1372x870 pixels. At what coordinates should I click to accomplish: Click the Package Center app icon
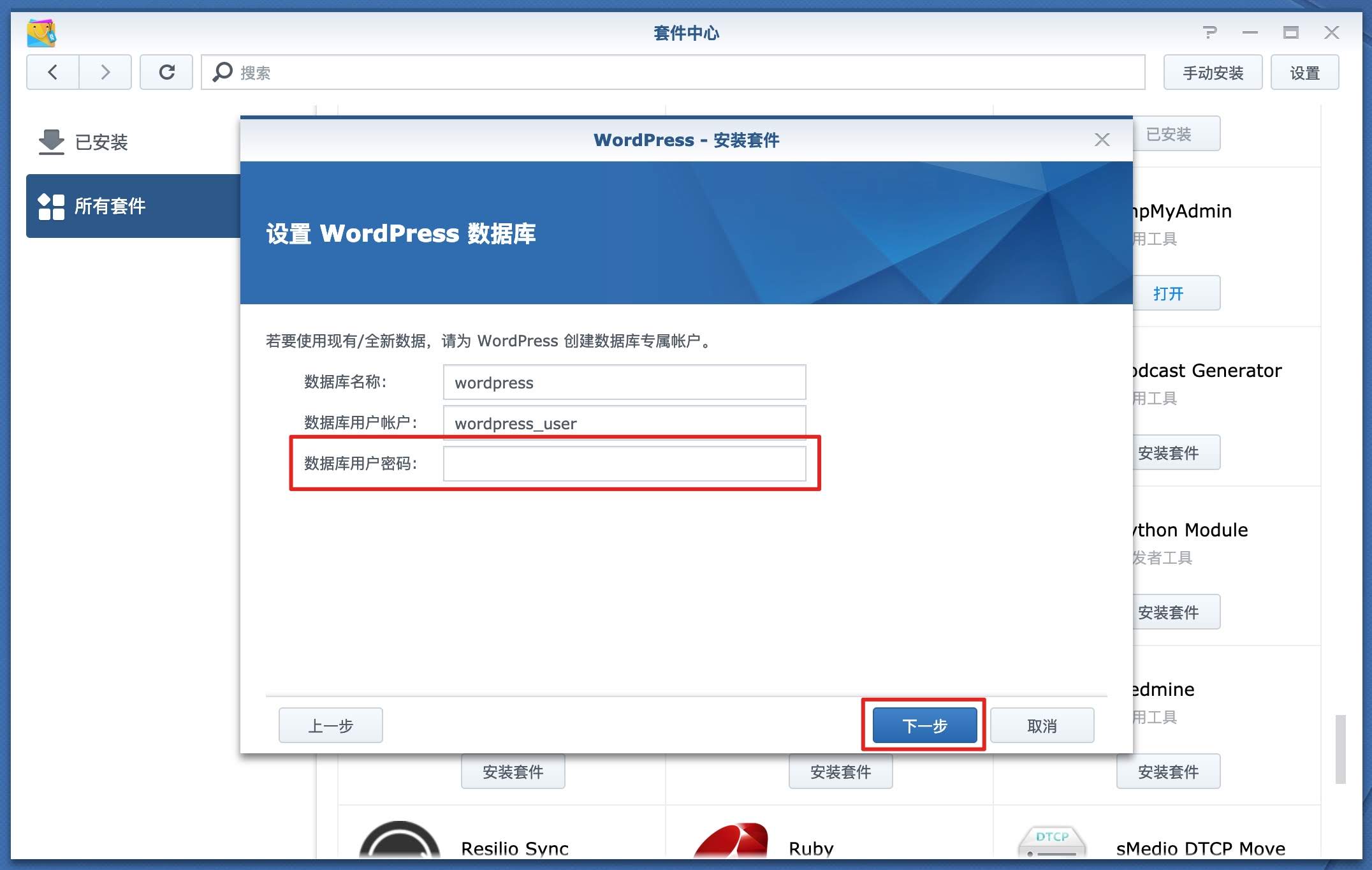41,33
